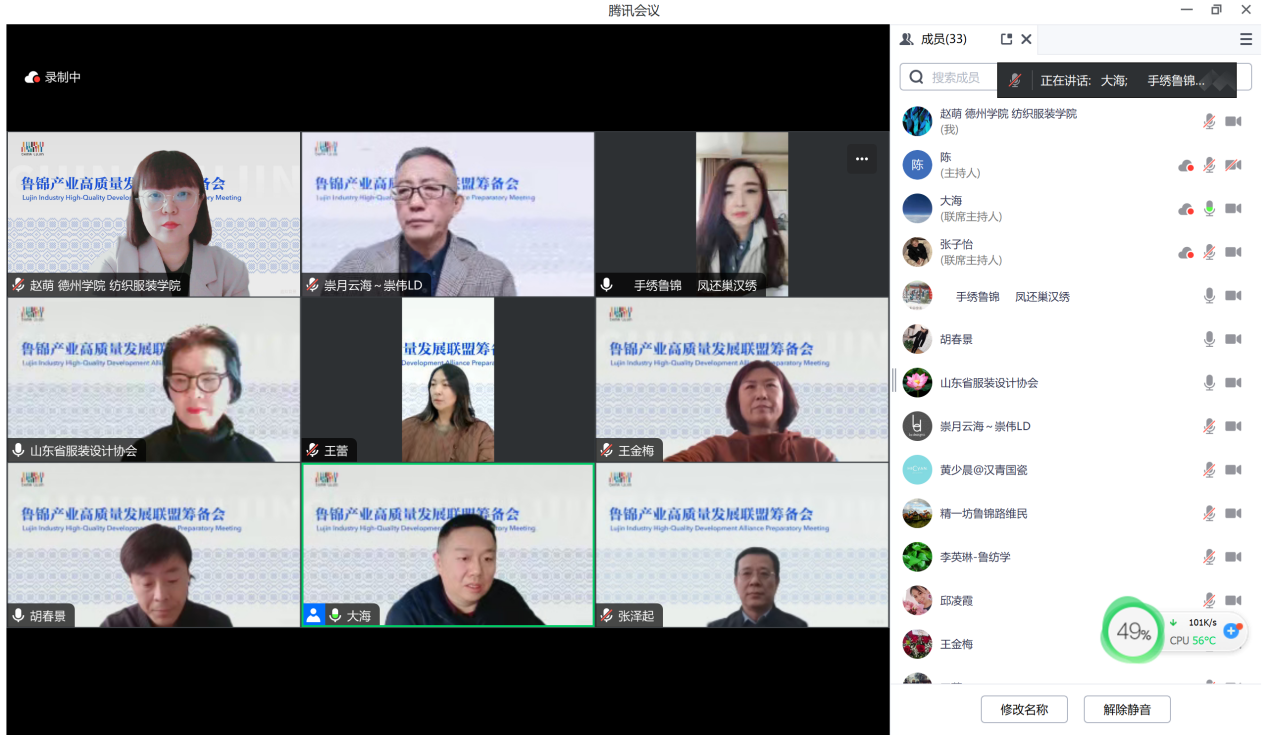This screenshot has width=1267, height=735.
Task: Click the 录制中 recording indicator
Action: 53,77
